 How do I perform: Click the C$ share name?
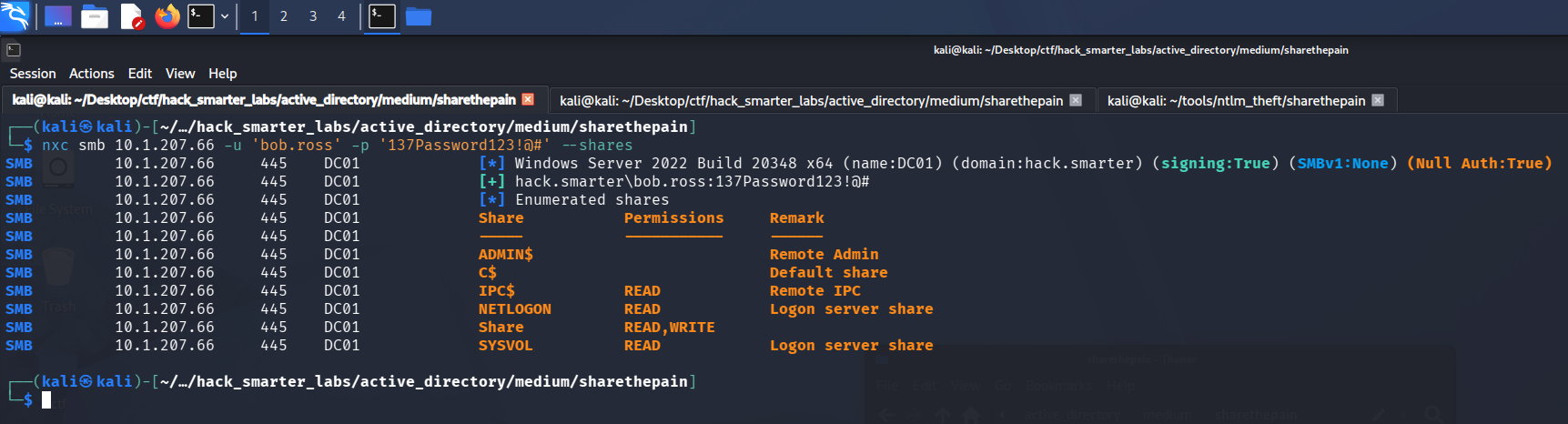(x=488, y=273)
